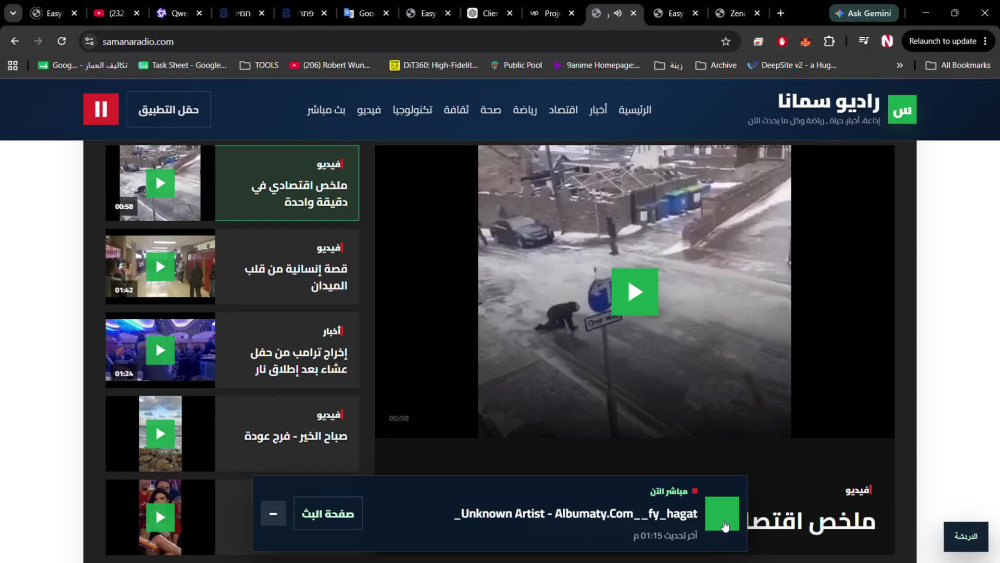Open the ثقافة section
1000x563 pixels.
(456, 110)
